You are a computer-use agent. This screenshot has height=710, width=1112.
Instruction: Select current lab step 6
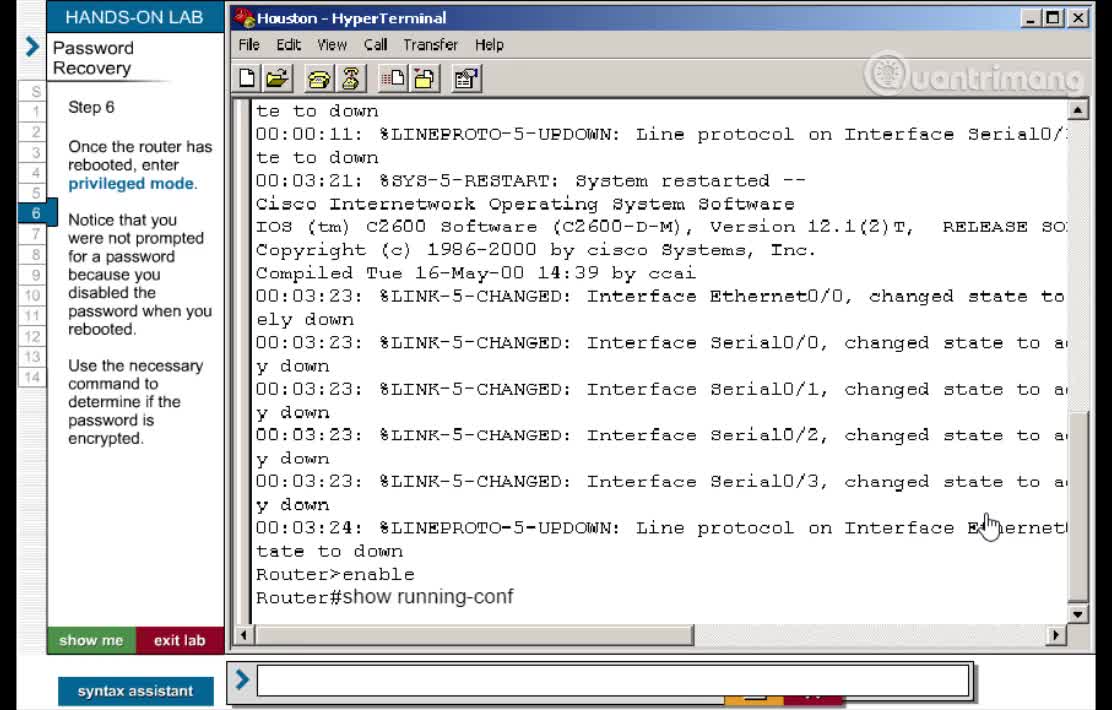click(37, 213)
